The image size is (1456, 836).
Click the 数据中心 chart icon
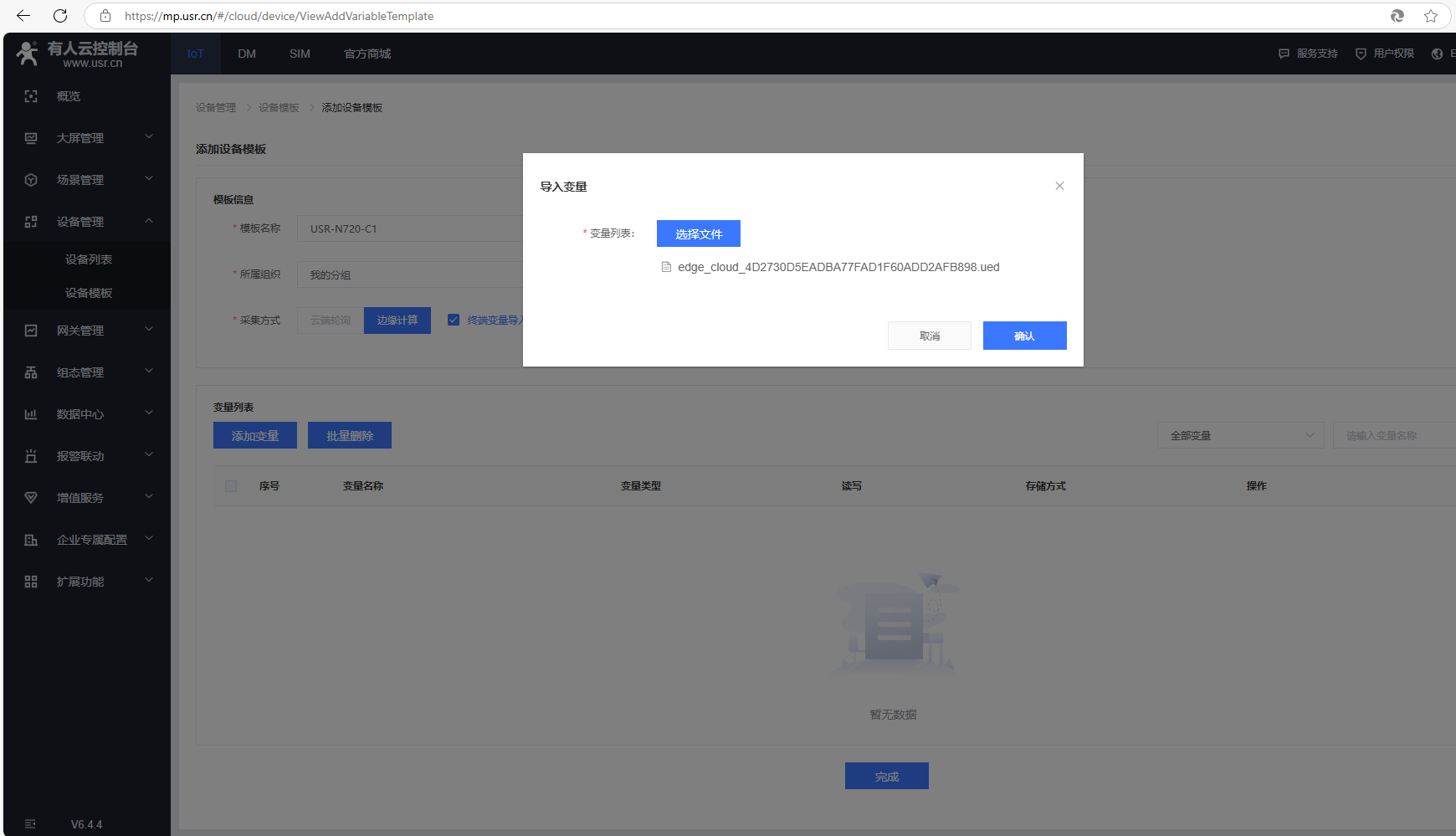(31, 414)
